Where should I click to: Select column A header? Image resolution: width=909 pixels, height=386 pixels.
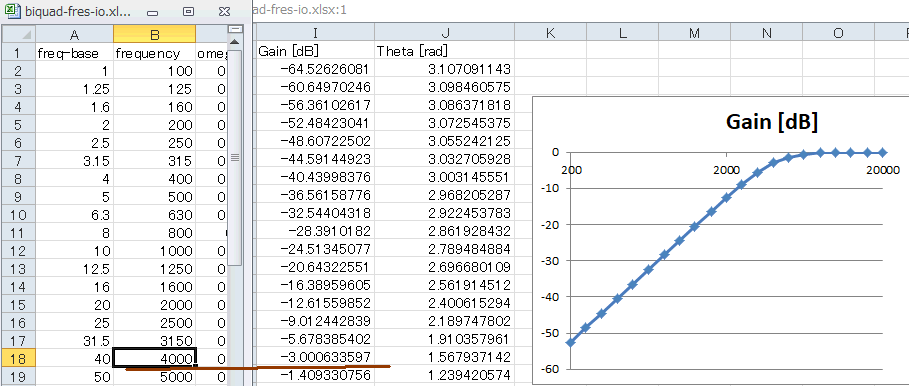[x=74, y=35]
